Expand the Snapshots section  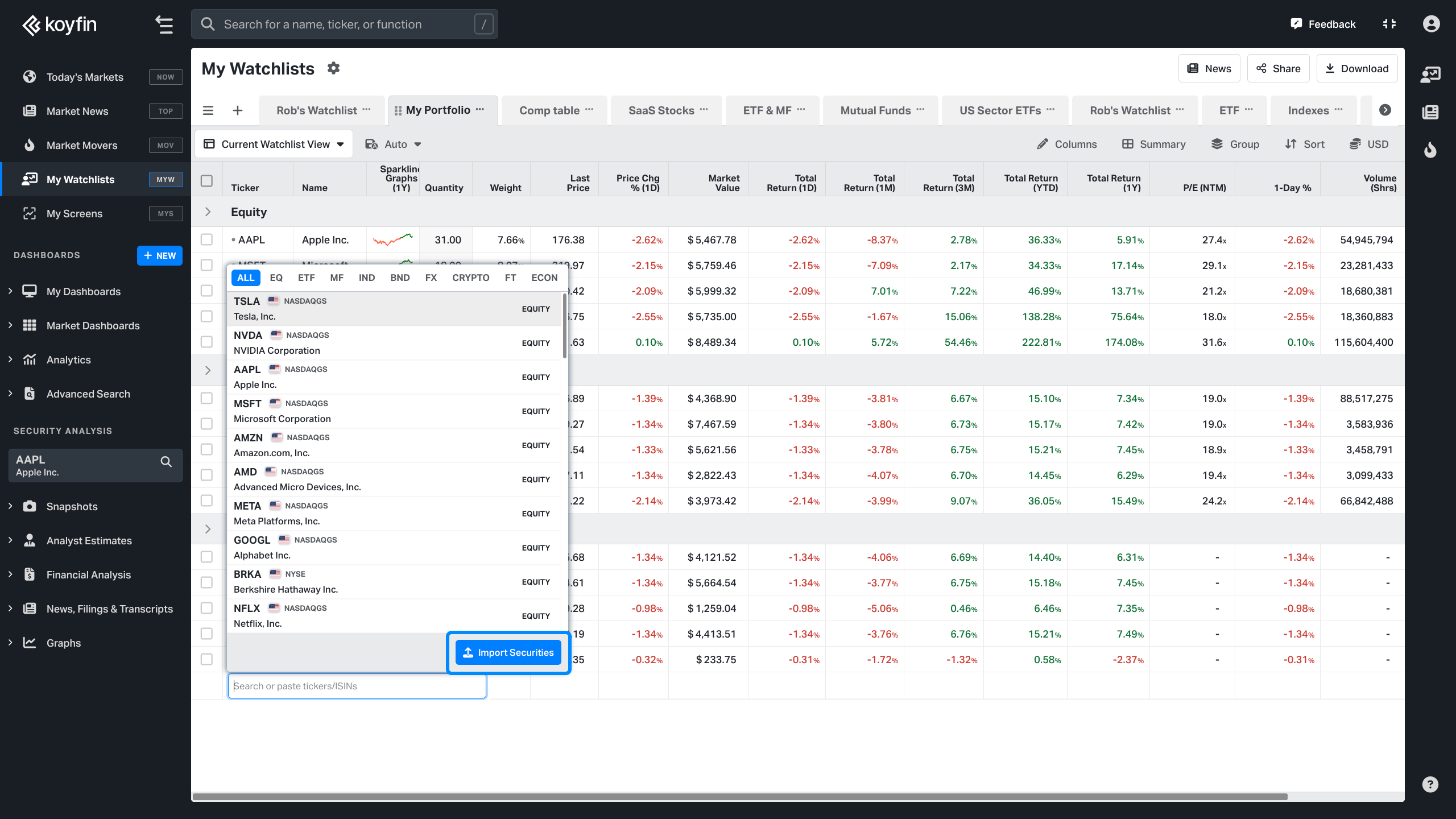10,506
